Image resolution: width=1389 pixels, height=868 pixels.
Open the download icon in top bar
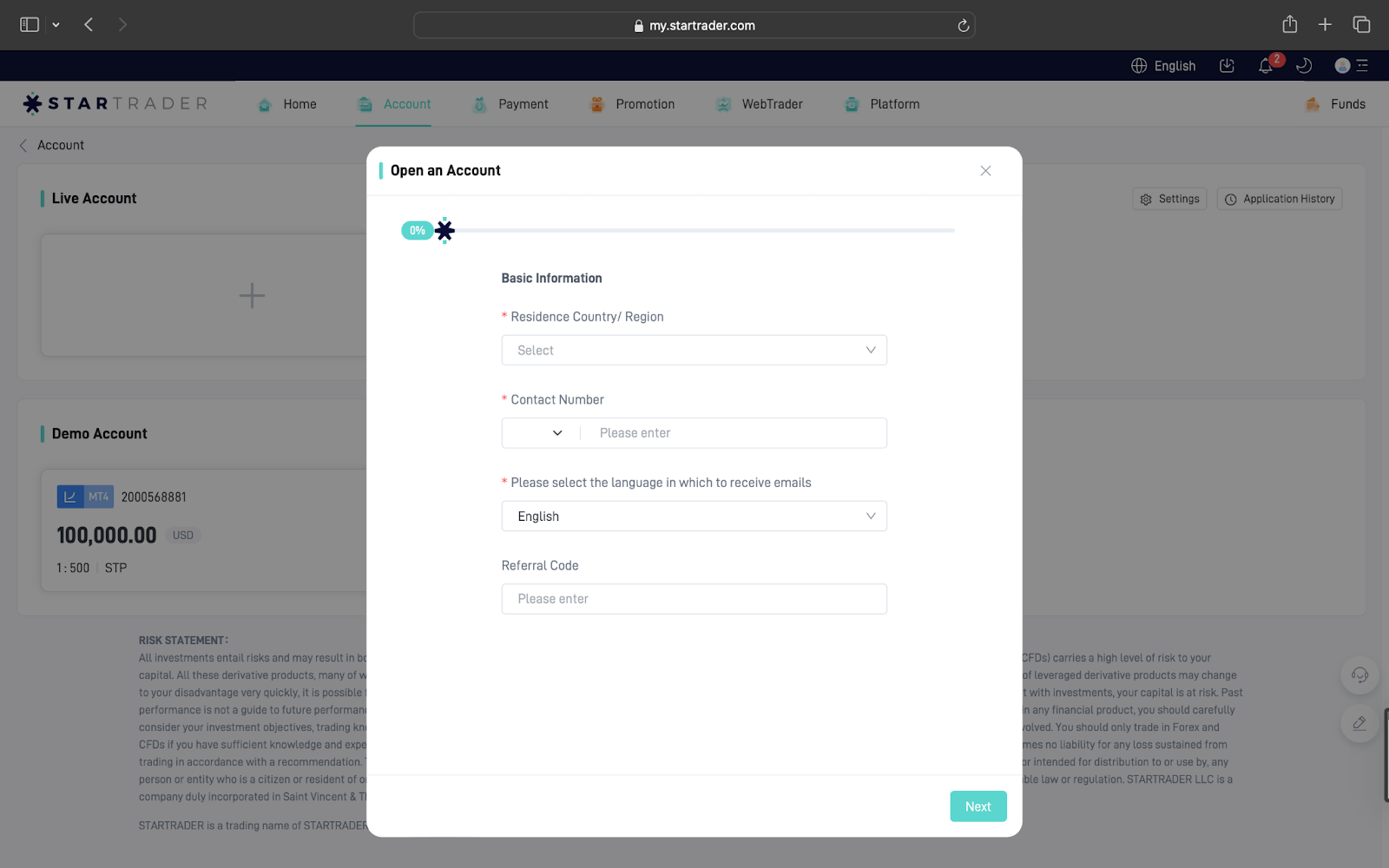pyautogui.click(x=1227, y=66)
